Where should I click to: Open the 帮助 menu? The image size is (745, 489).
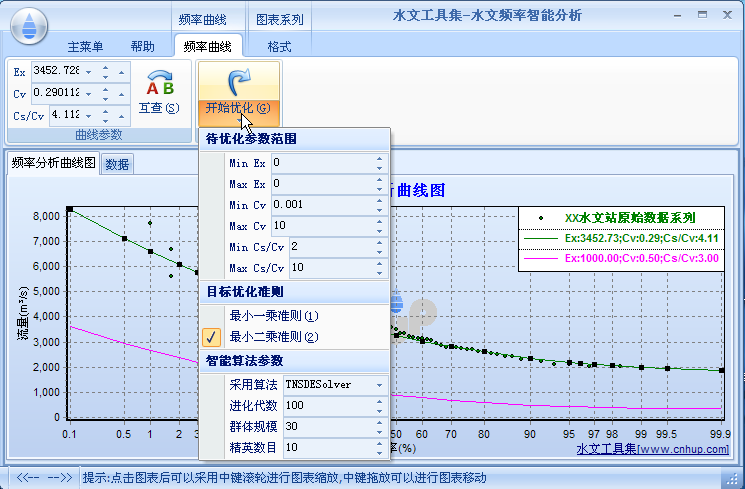(x=143, y=47)
